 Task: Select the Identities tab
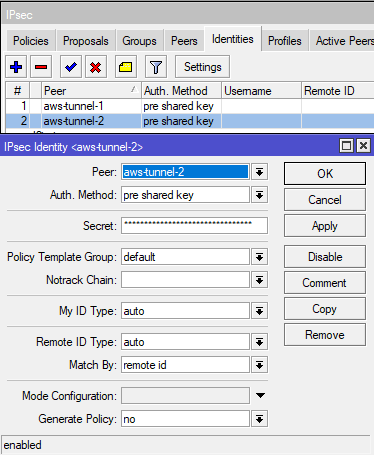(x=233, y=39)
